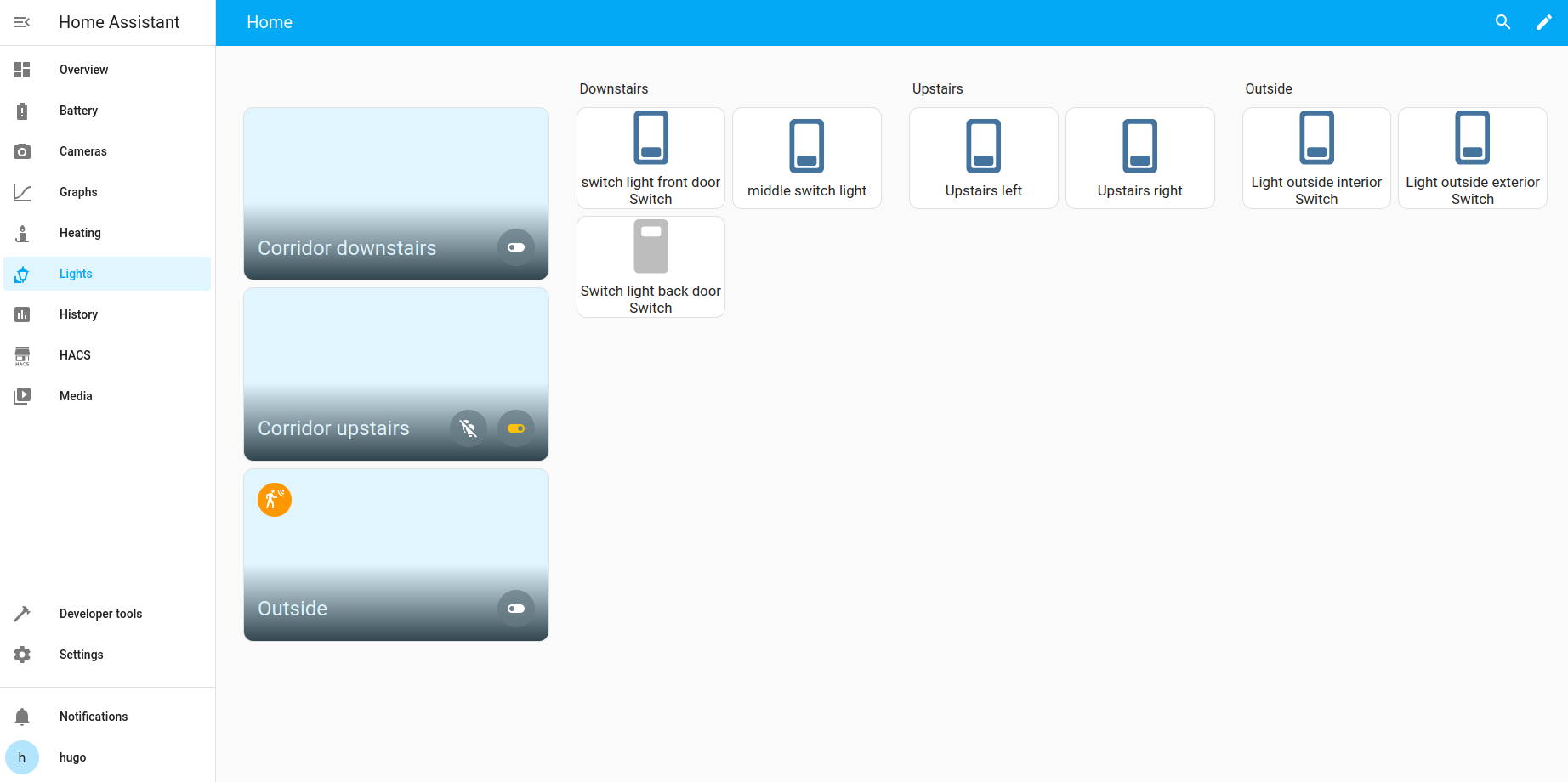
Task: Click the middle switch light icon
Action: coord(806,146)
